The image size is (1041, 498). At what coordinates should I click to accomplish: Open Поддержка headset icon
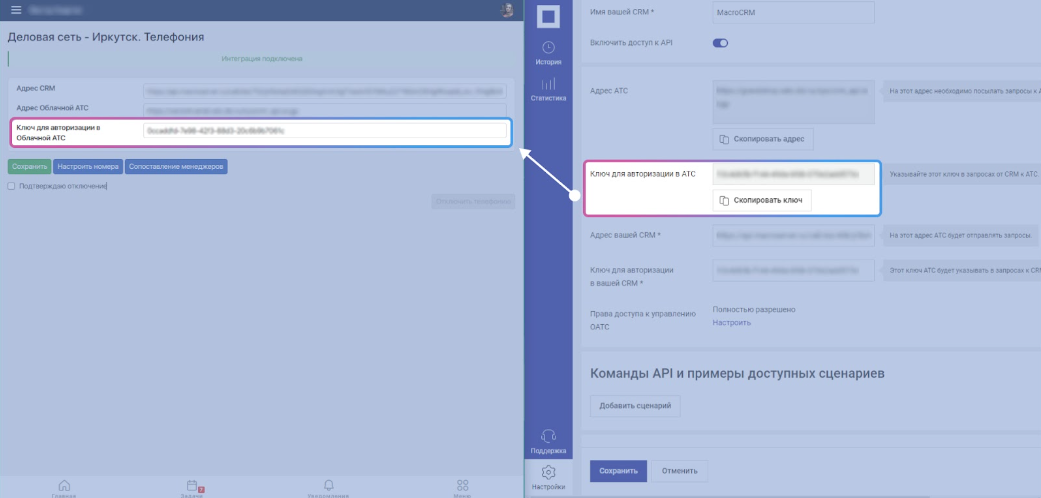(548, 441)
